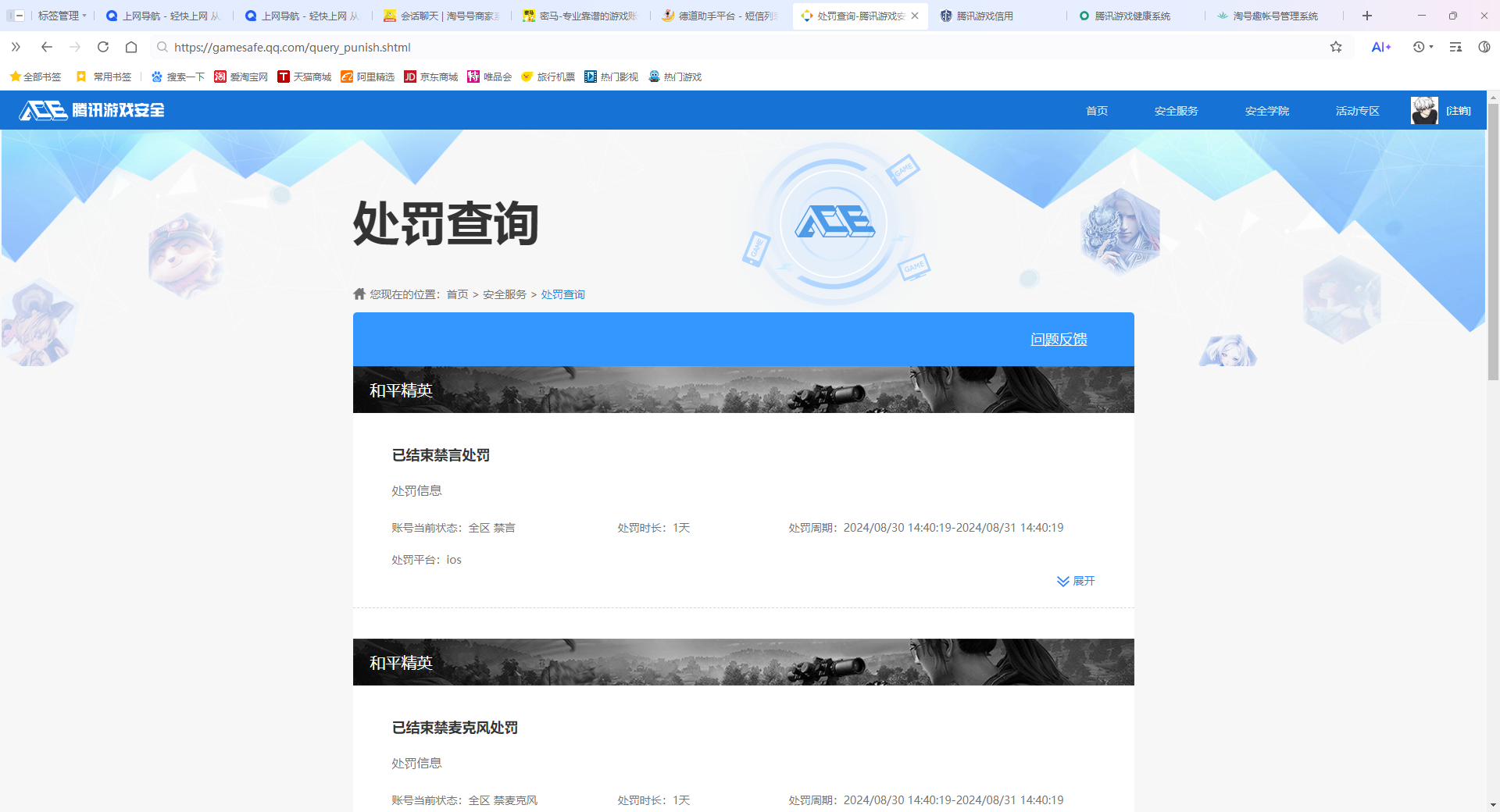Screen dimensions: 1500x812
Task: Switch to the 腾讯游戏信用 tab
Action: tap(983, 16)
